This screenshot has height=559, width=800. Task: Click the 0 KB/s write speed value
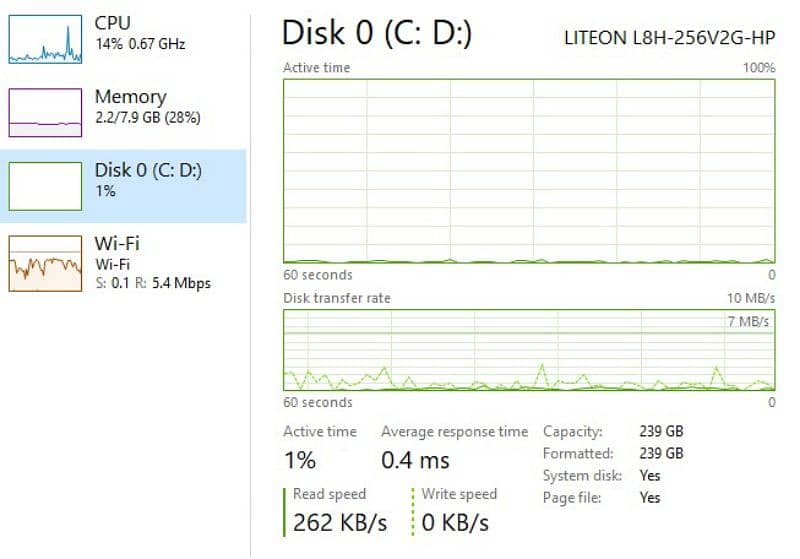455,522
